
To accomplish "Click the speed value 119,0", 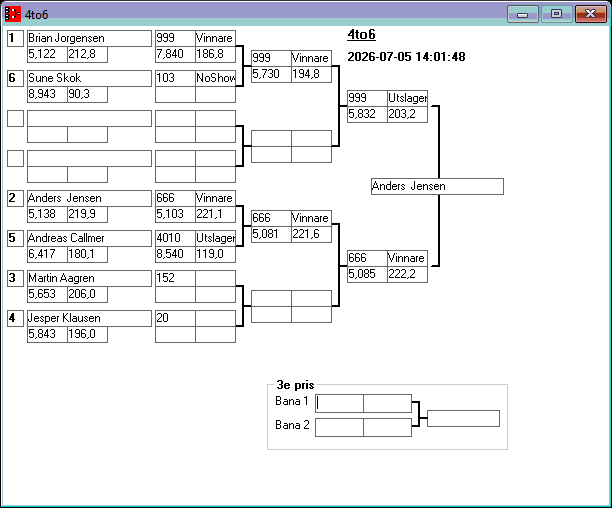I will (x=215, y=254).
